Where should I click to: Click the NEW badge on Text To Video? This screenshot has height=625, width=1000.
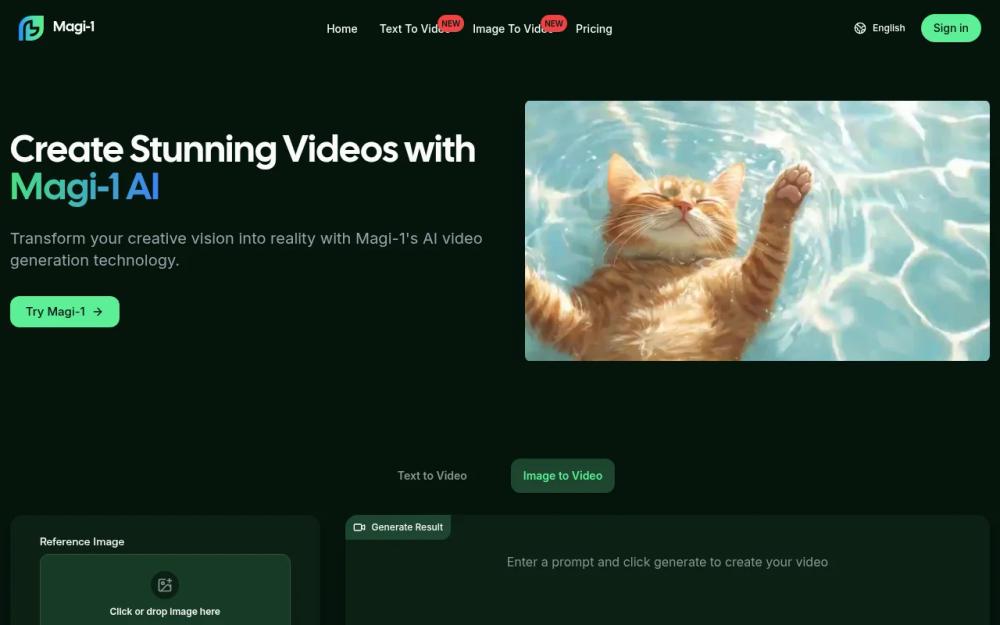pos(450,24)
